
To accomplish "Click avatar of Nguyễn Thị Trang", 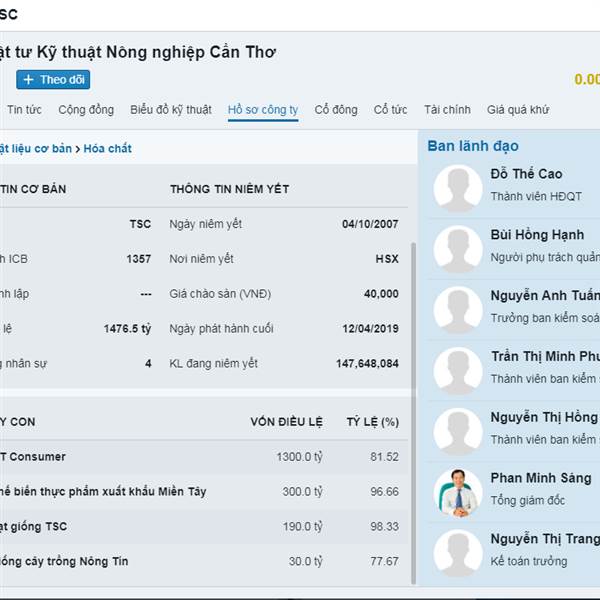I will 458,553.
